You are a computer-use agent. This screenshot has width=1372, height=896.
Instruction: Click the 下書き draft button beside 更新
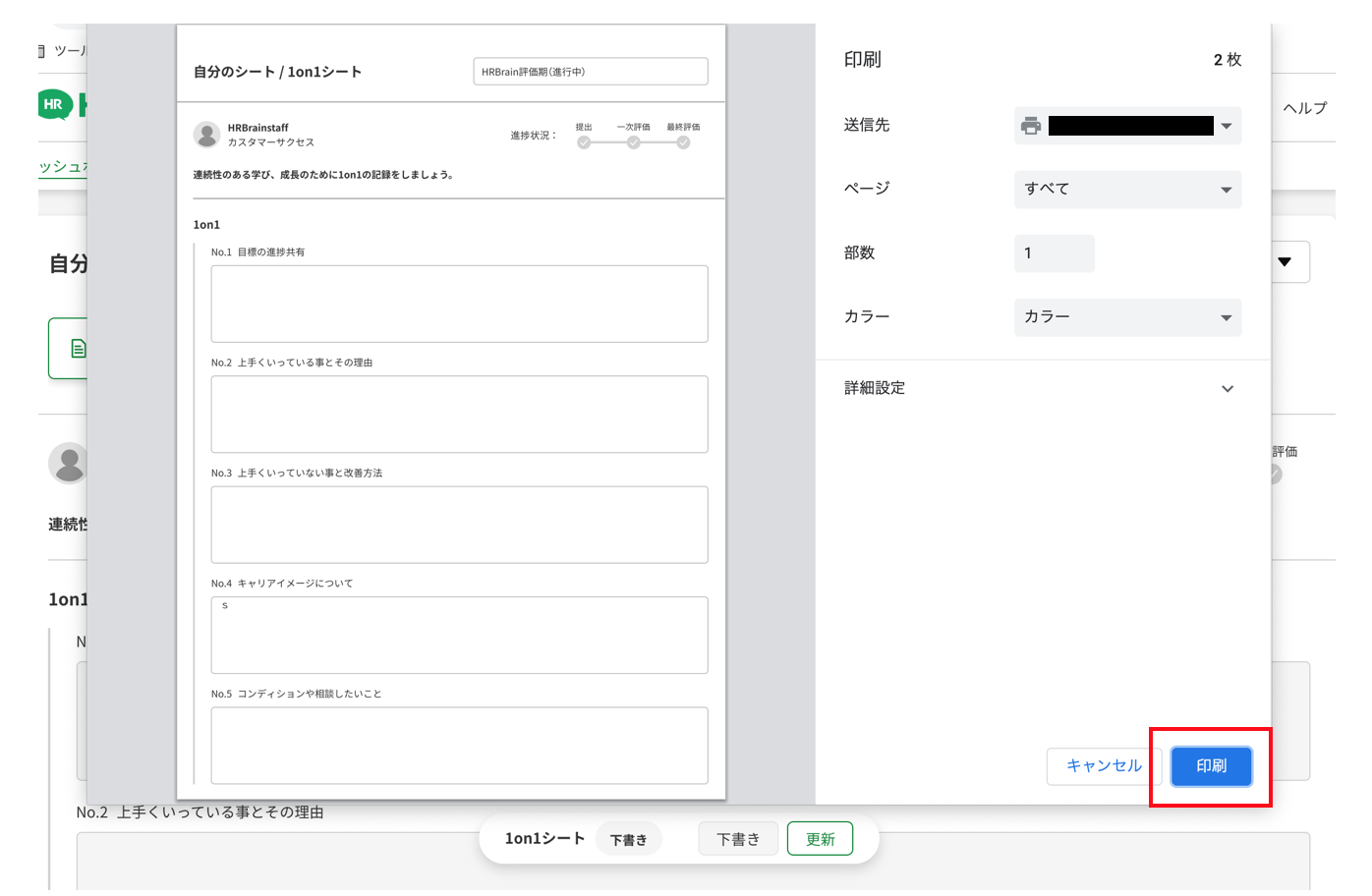pyautogui.click(x=738, y=839)
